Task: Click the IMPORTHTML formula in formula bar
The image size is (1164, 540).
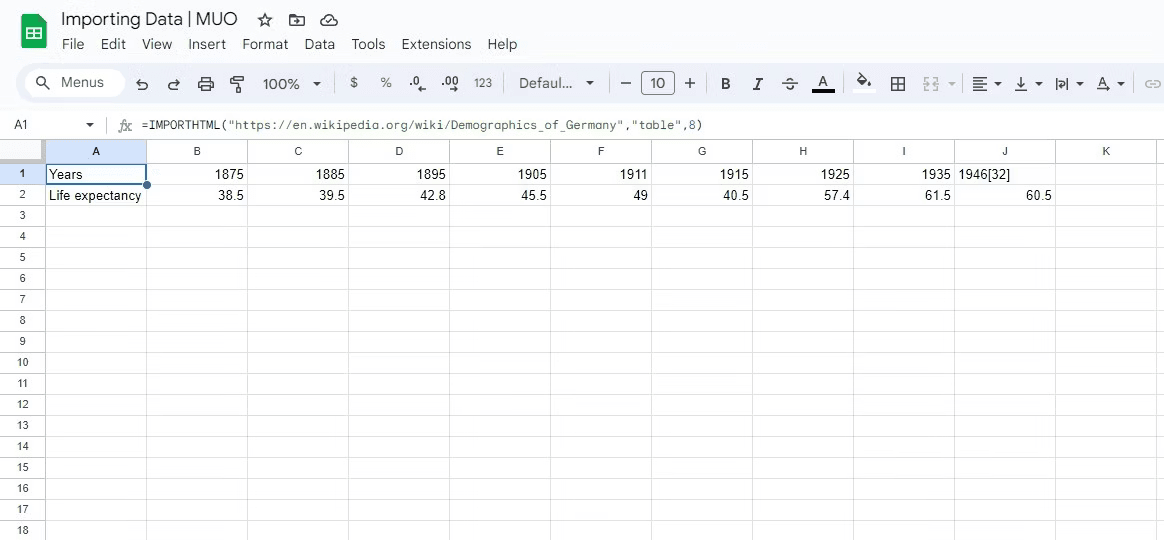Action: pyautogui.click(x=422, y=125)
